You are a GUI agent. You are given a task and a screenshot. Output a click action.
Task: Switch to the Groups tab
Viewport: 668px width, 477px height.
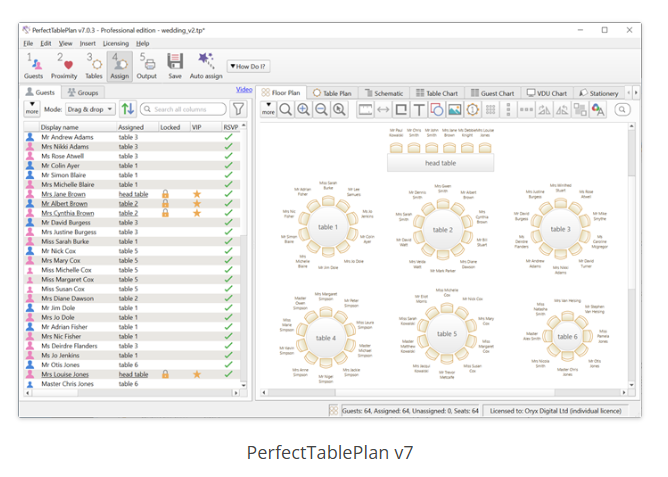pos(83,92)
